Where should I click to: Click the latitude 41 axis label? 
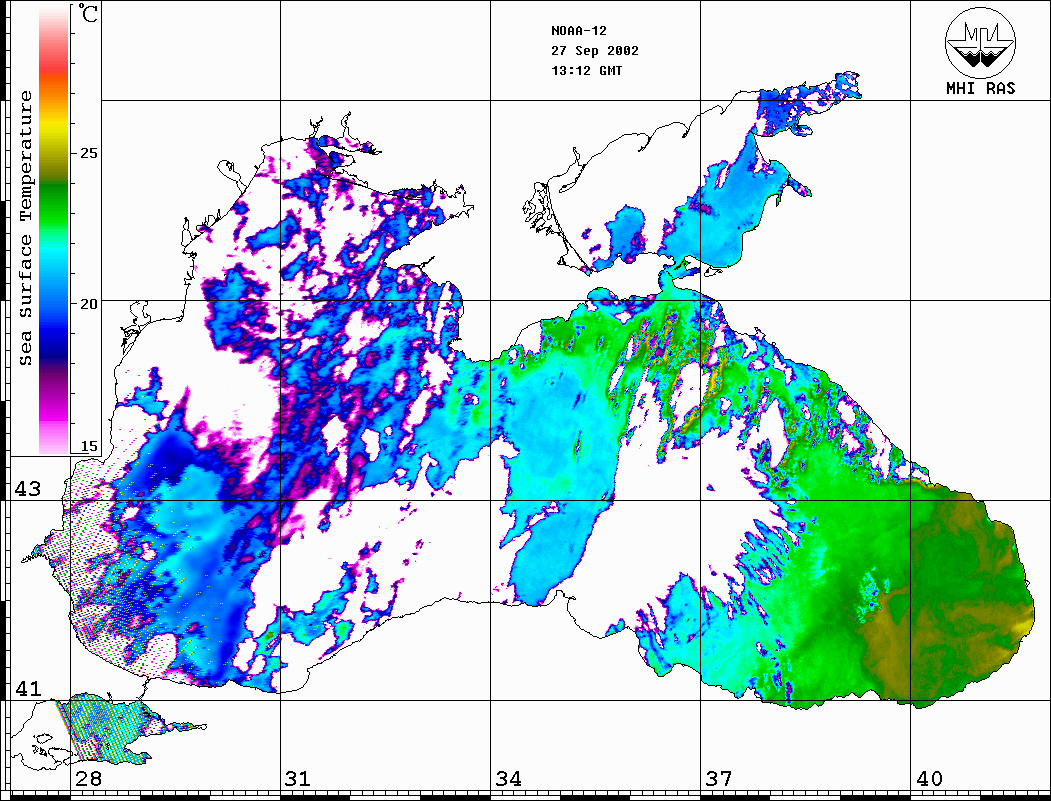click(28, 688)
